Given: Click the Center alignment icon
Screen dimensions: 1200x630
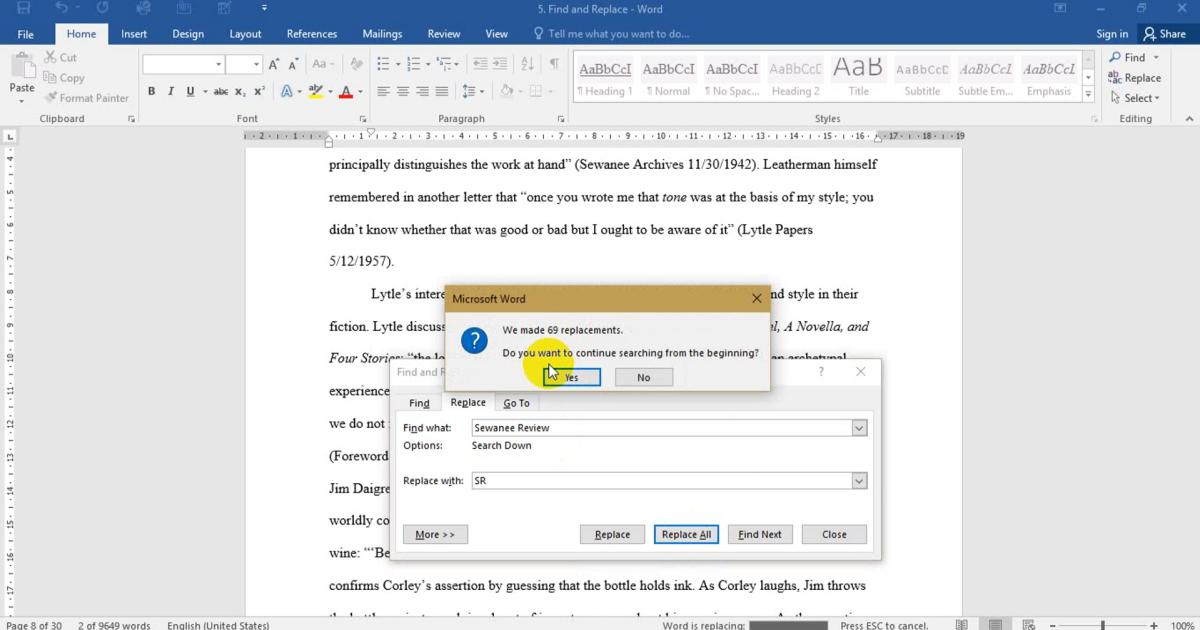Looking at the screenshot, I should (x=403, y=91).
